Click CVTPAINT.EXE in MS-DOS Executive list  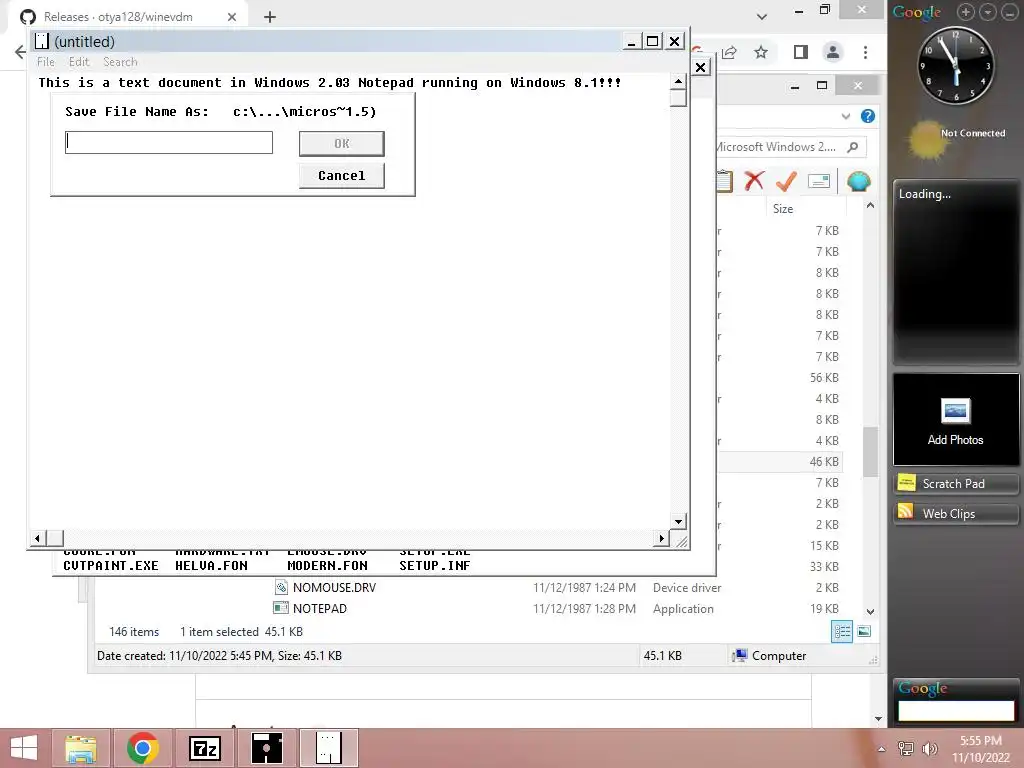pos(110,566)
